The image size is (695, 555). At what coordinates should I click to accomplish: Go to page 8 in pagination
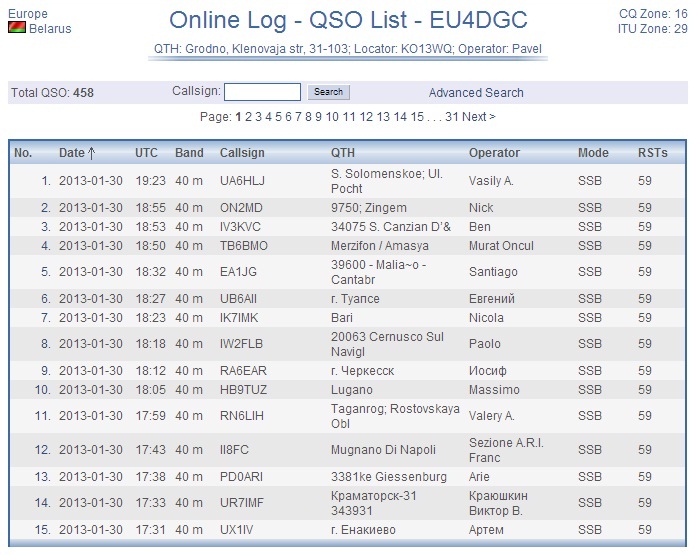pyautogui.click(x=308, y=117)
